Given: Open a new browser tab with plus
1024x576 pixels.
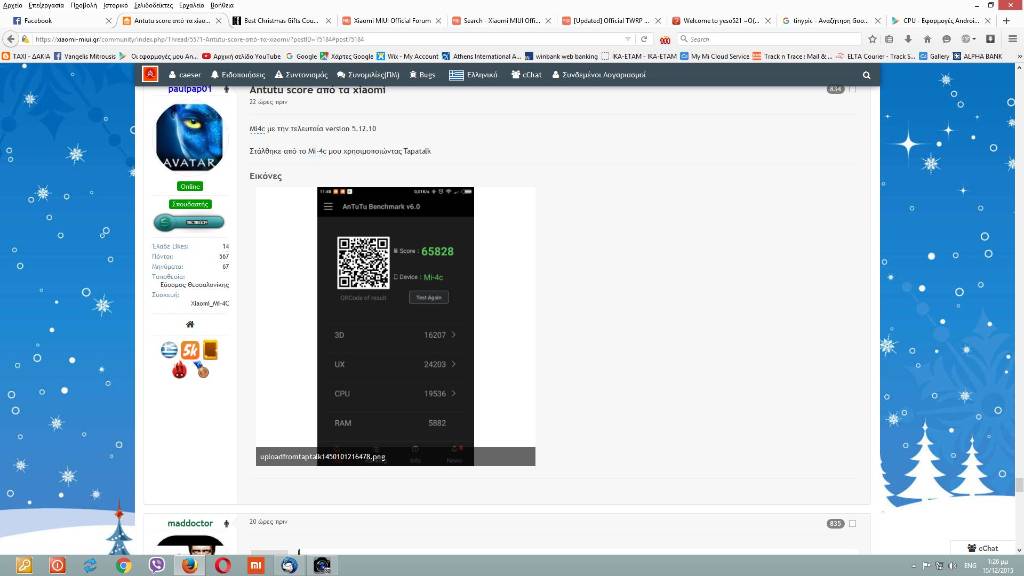Looking at the screenshot, I should [1006, 21].
